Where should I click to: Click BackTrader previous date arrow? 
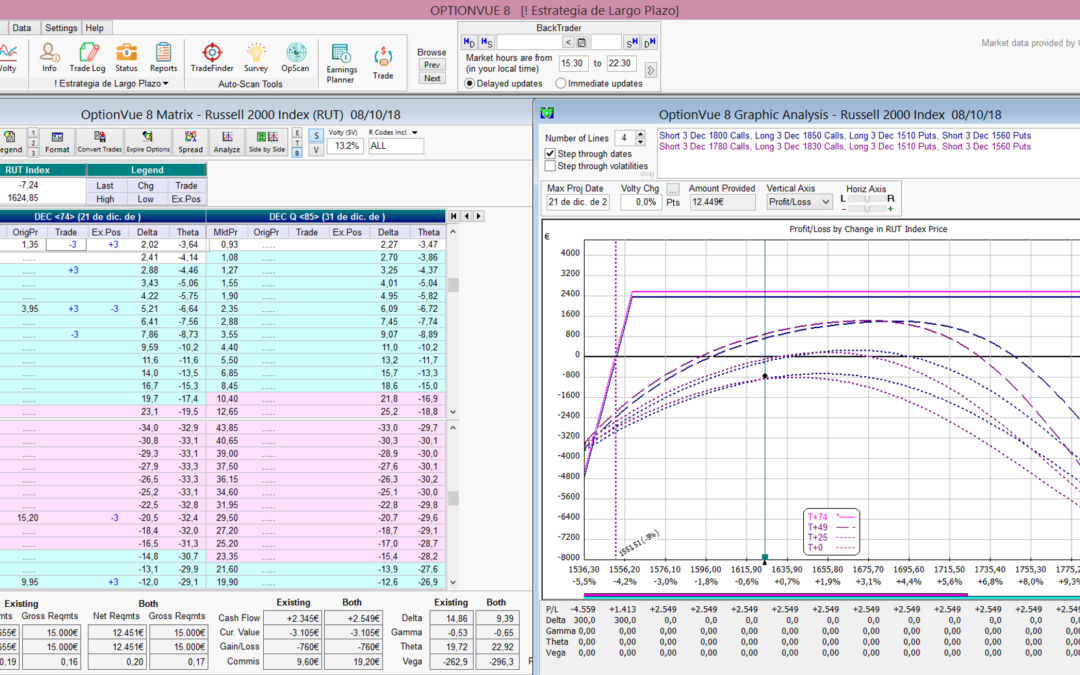tap(568, 43)
